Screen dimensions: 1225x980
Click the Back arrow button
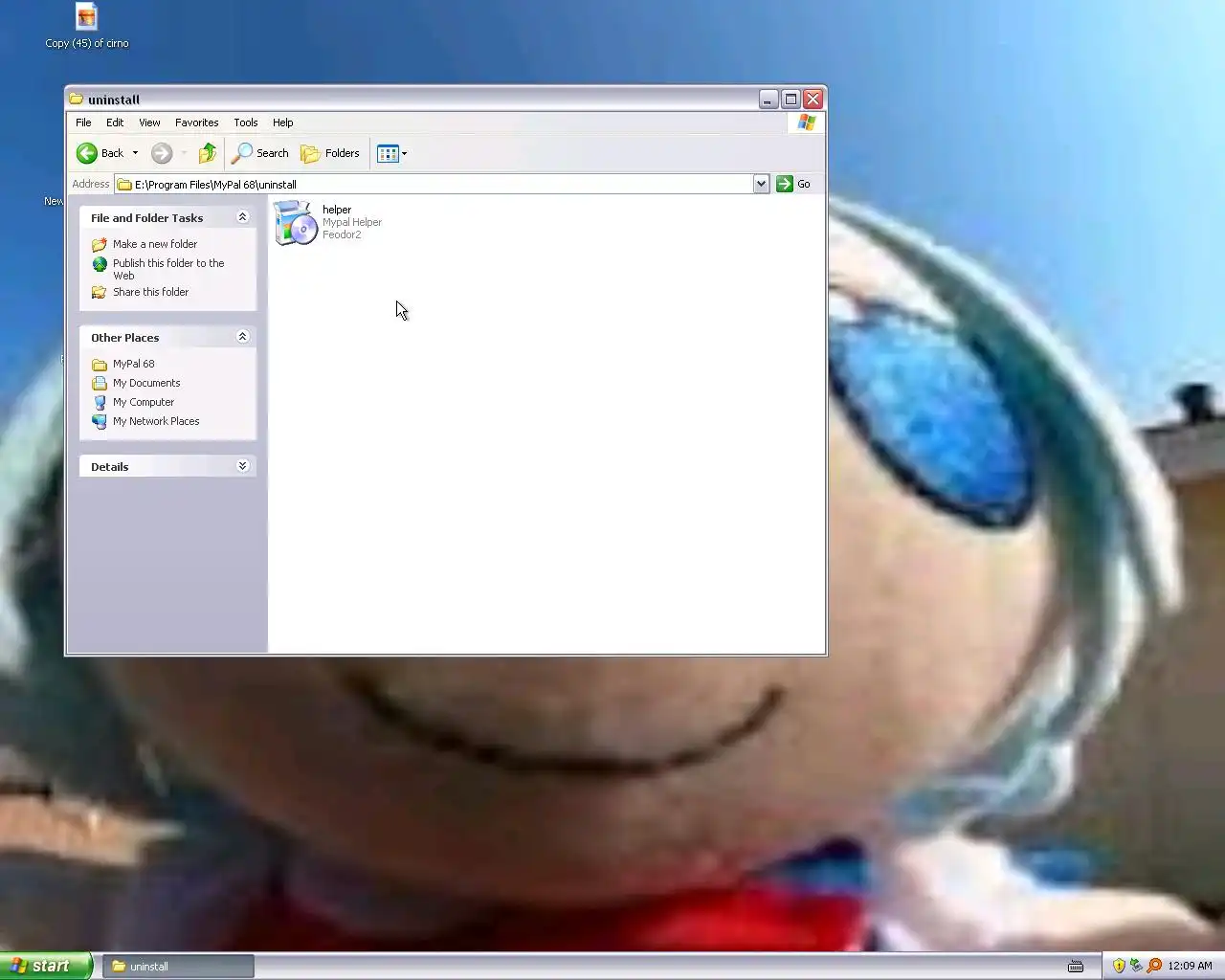100,153
